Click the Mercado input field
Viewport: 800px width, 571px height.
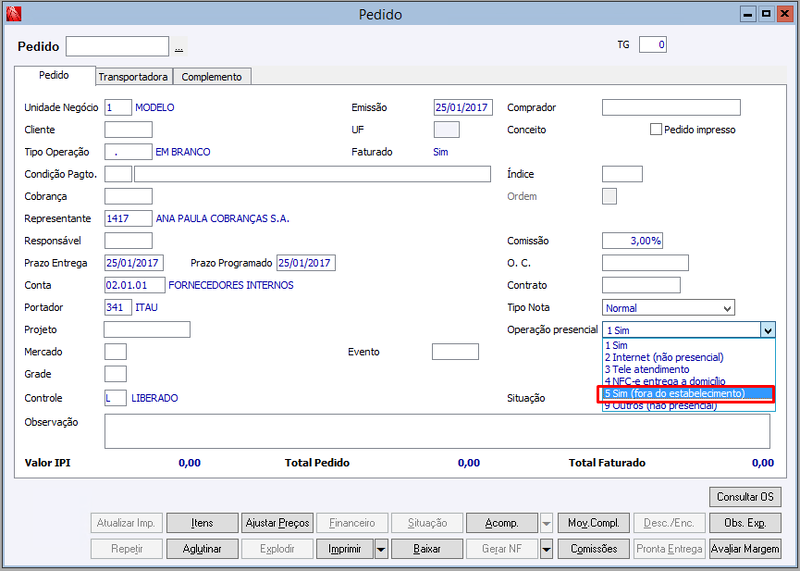click(115, 352)
